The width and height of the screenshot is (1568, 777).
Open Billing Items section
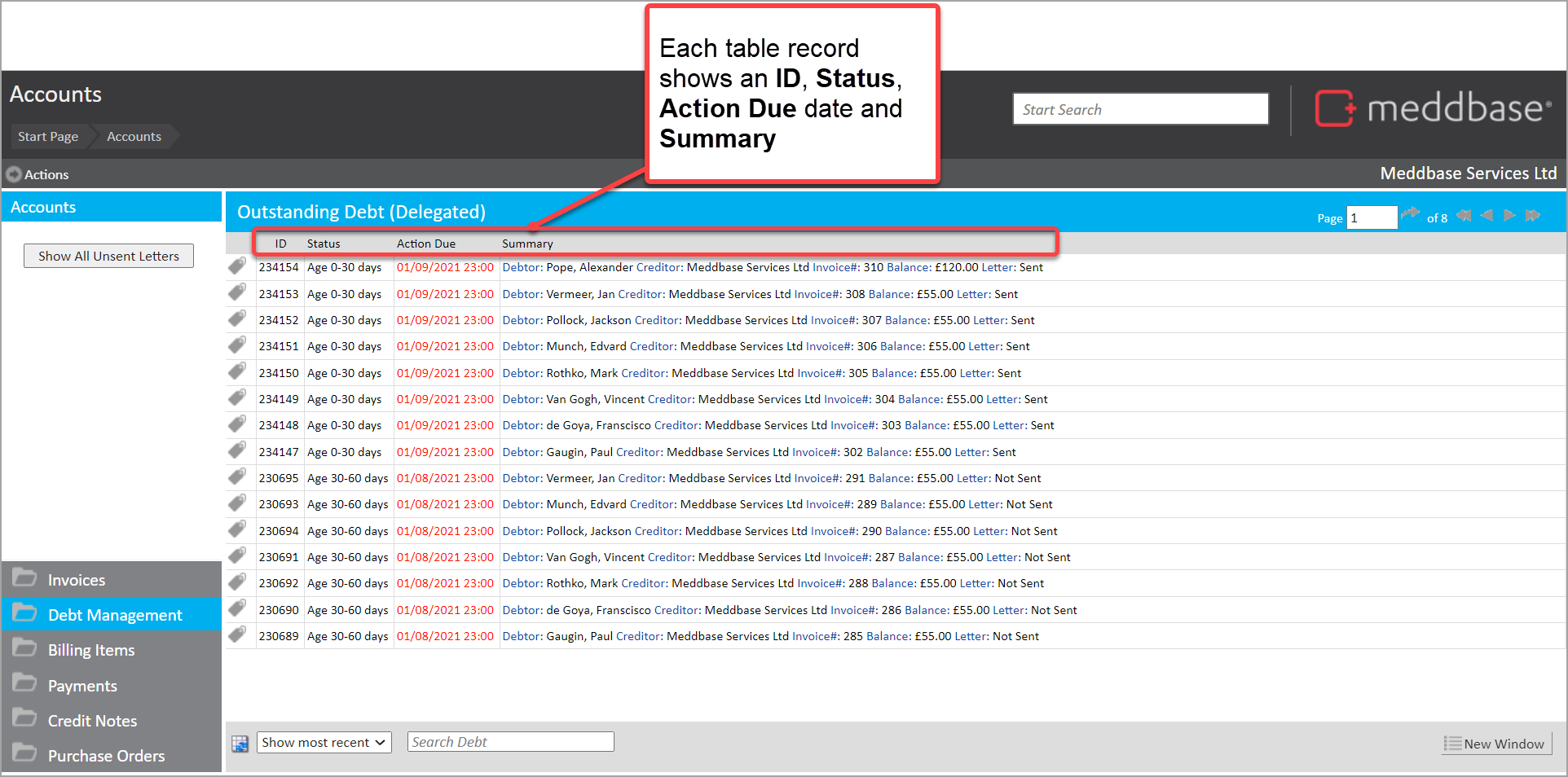click(x=91, y=650)
